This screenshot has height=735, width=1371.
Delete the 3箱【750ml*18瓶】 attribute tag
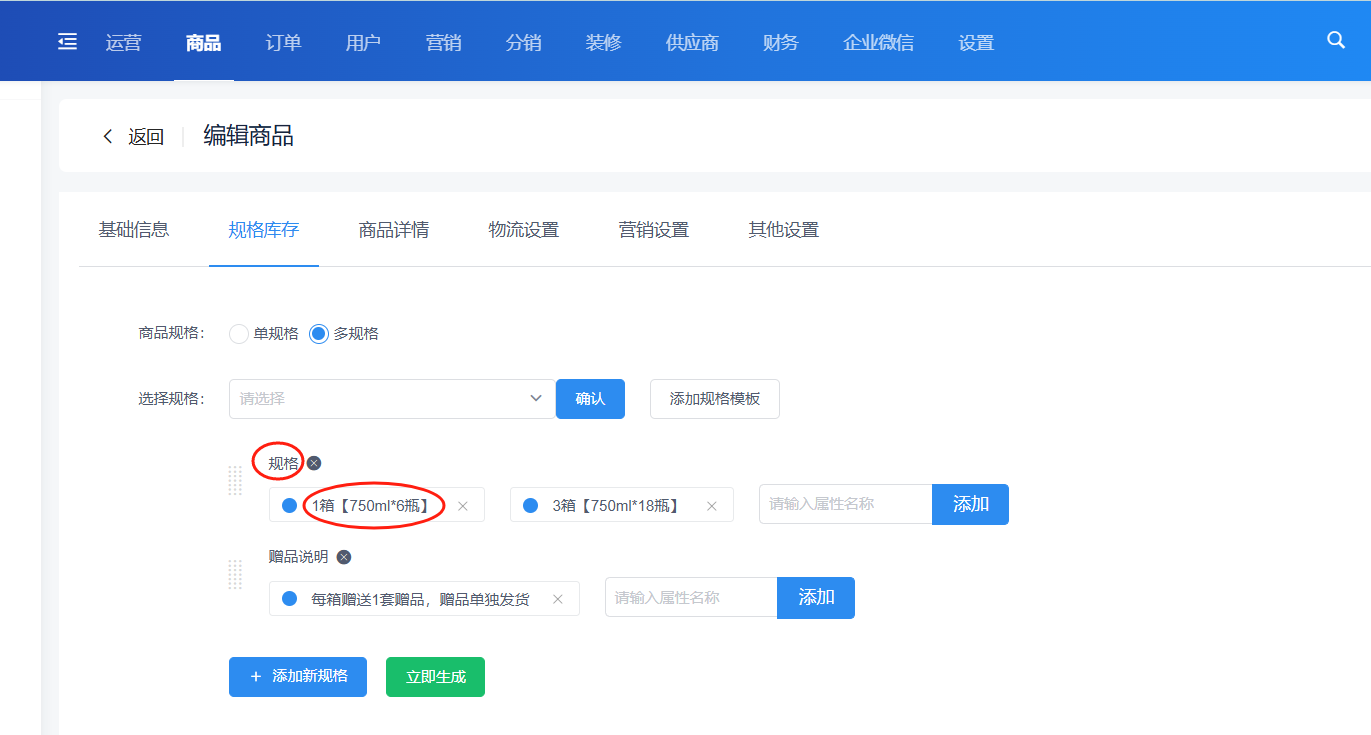pos(712,506)
